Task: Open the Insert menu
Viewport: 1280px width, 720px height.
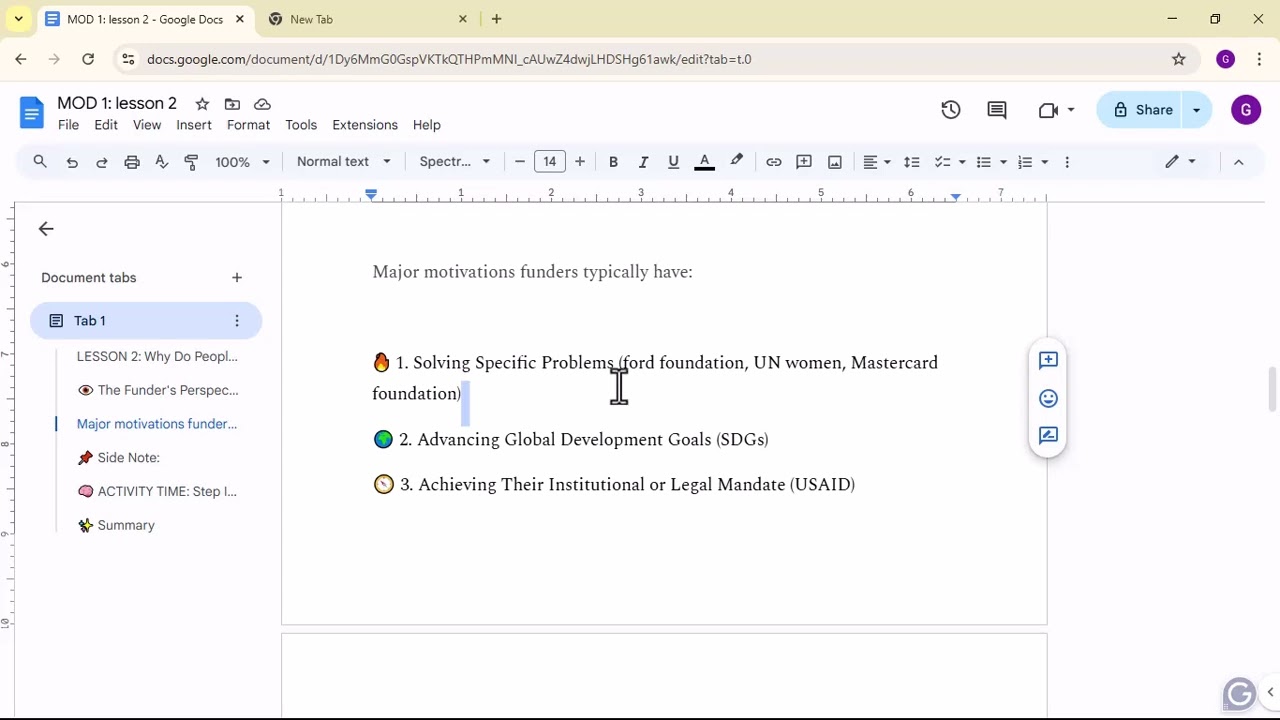Action: click(194, 125)
